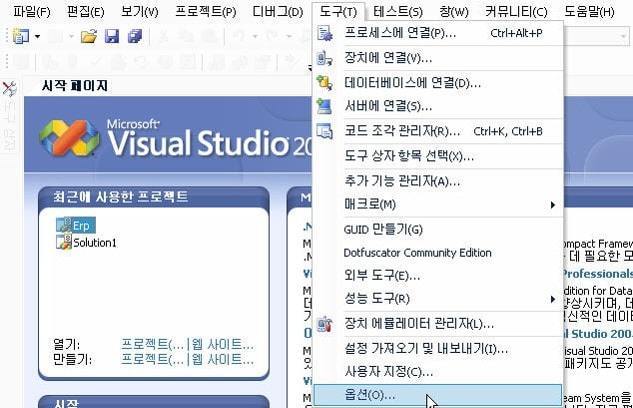The image size is (633, 408).
Task: Click the Solution1 project icon
Action: point(64,243)
